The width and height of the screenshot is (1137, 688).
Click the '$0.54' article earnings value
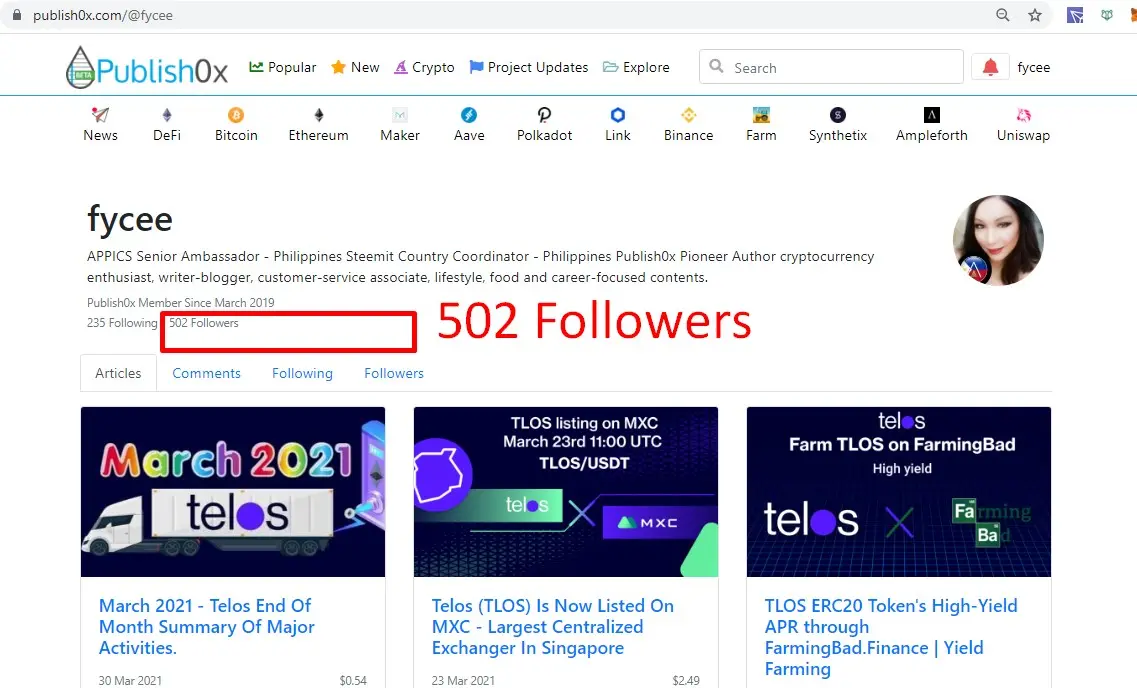tap(353, 680)
